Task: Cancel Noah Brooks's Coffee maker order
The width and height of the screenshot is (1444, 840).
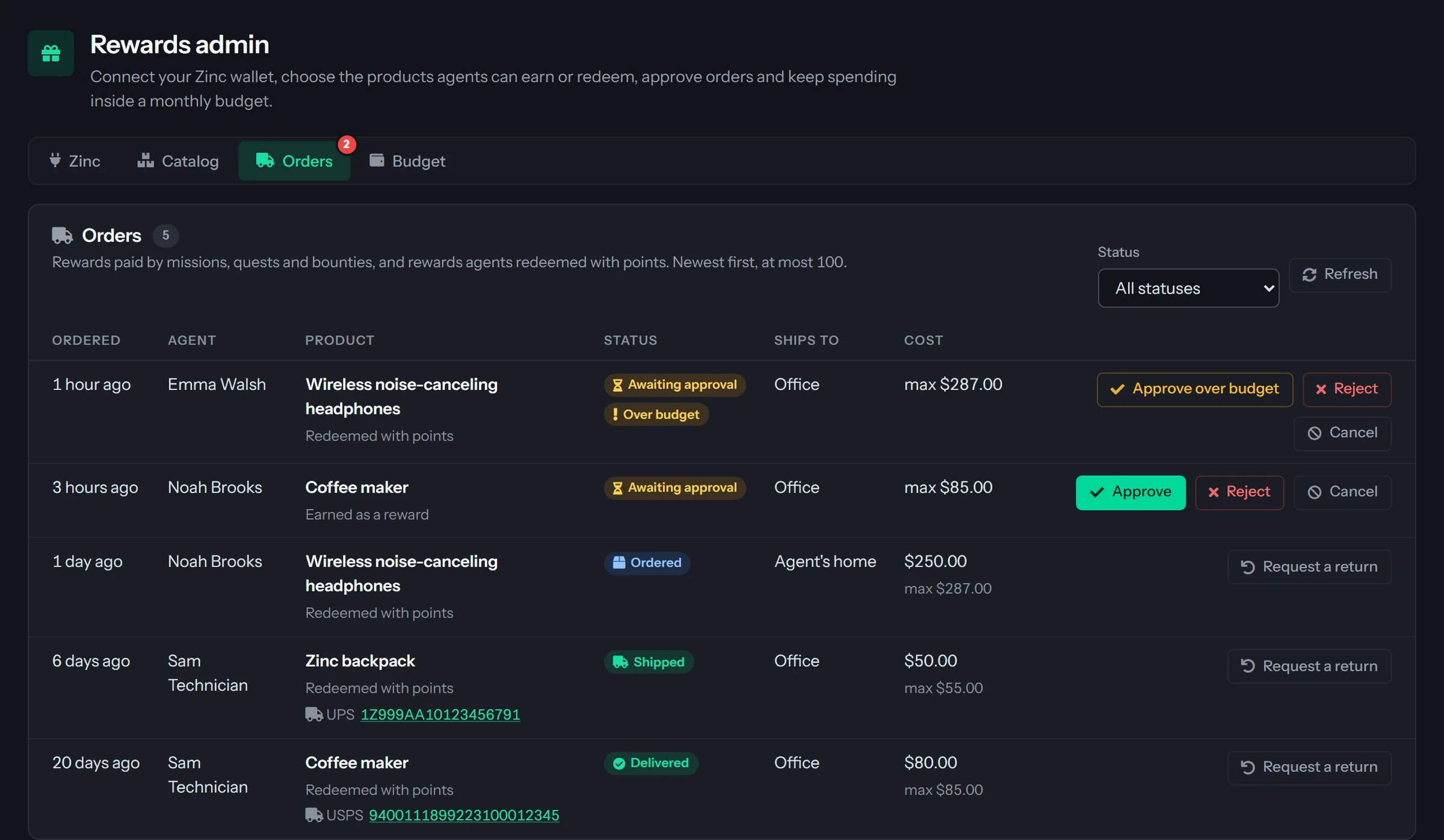Action: [x=1342, y=492]
